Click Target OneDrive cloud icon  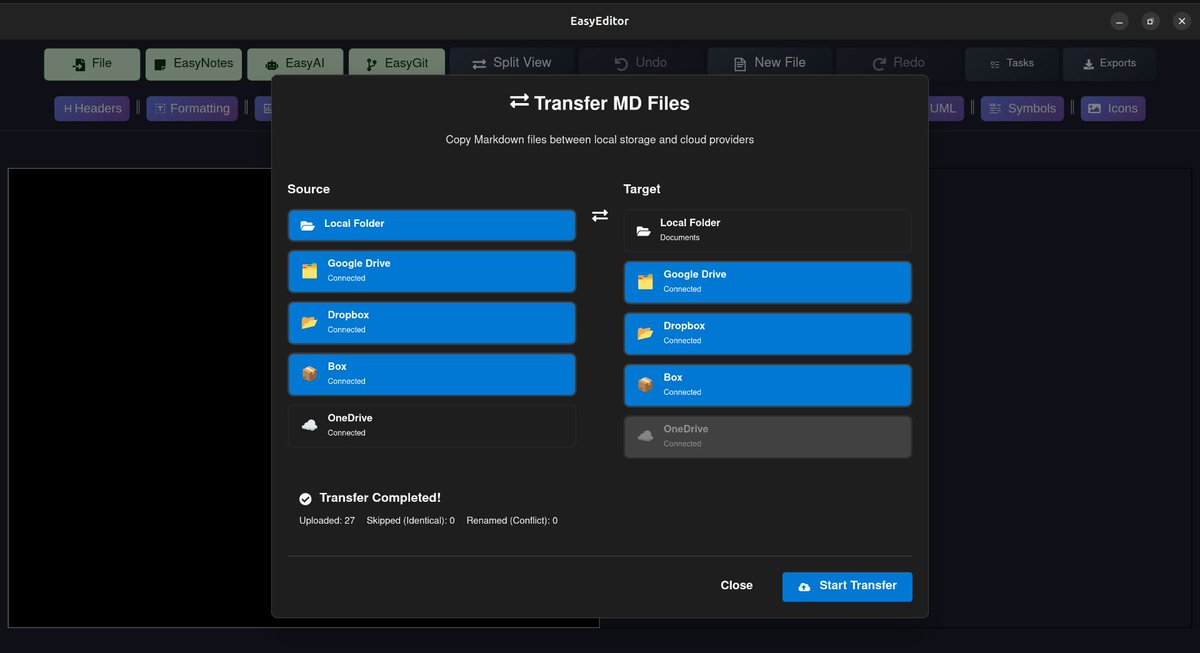(x=645, y=436)
